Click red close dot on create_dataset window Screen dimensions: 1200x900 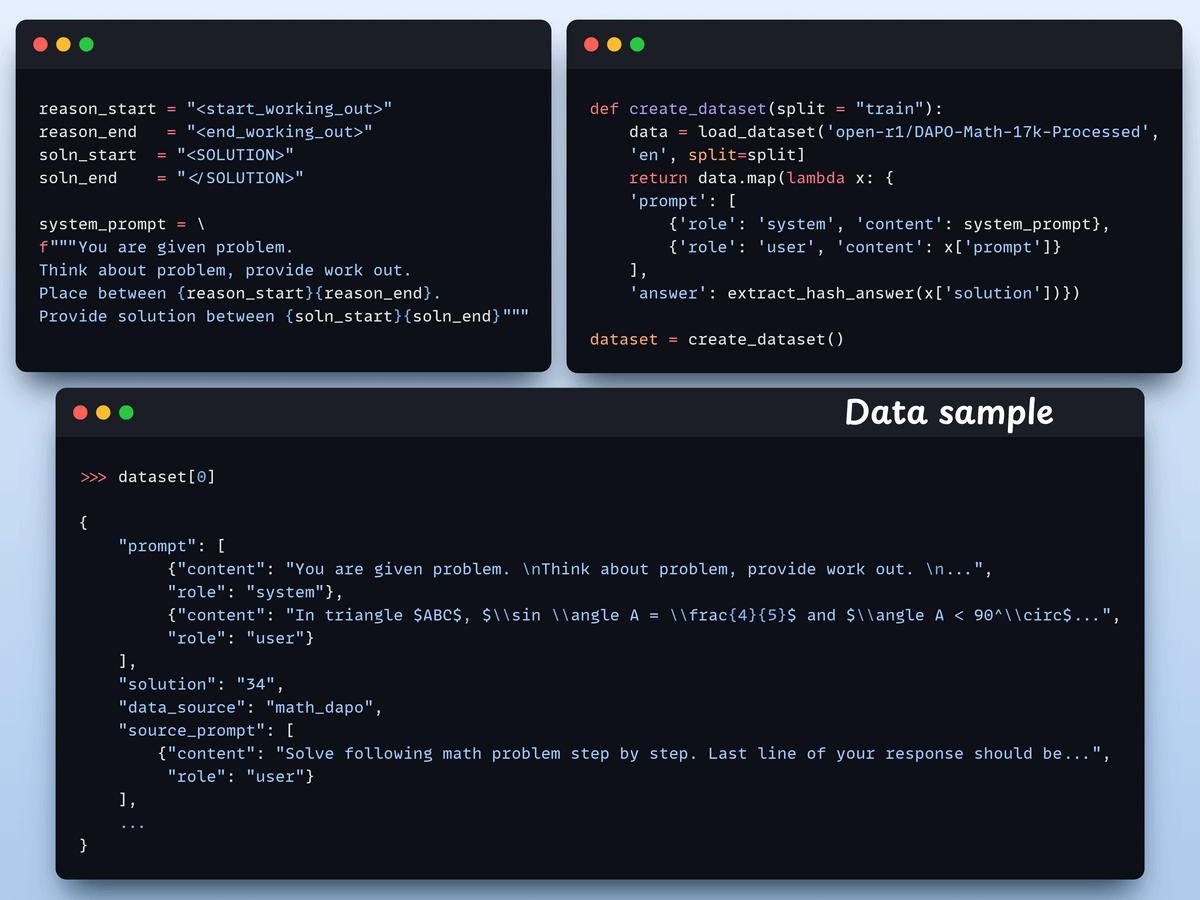point(591,44)
